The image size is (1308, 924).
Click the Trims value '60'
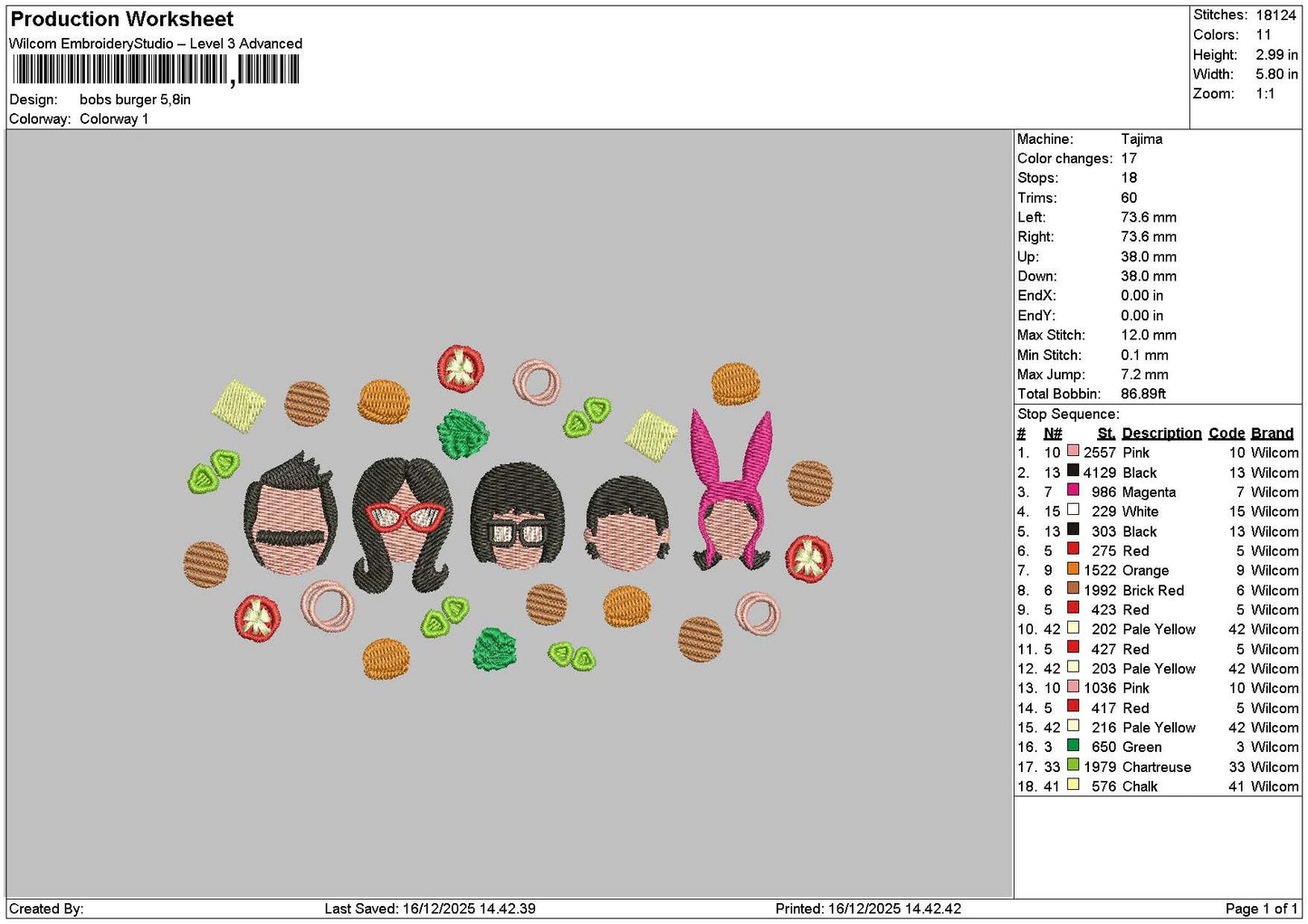pyautogui.click(x=1129, y=197)
